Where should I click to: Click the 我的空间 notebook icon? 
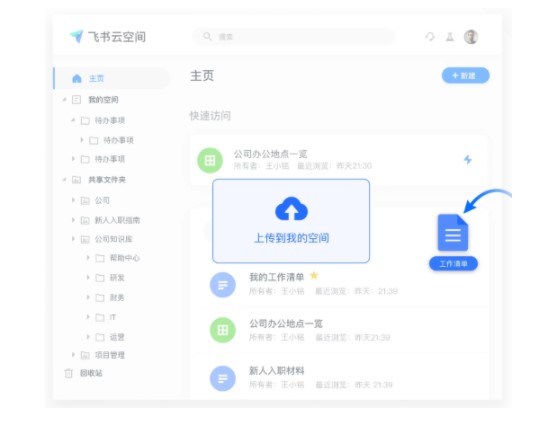coord(76,100)
